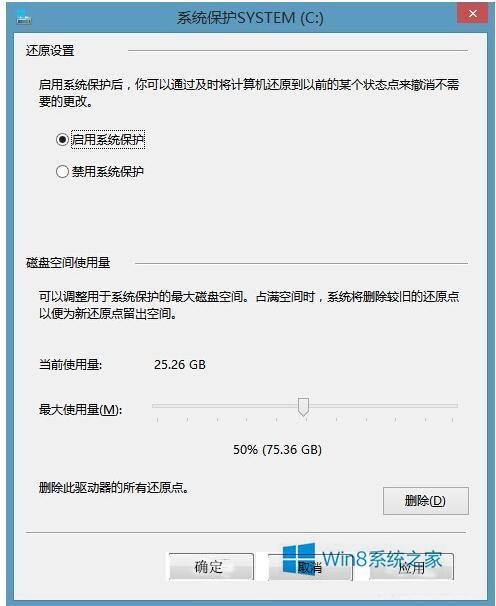Click the 50% (75.36 GB) label
Viewport: 496px width, 606px height.
click(277, 449)
